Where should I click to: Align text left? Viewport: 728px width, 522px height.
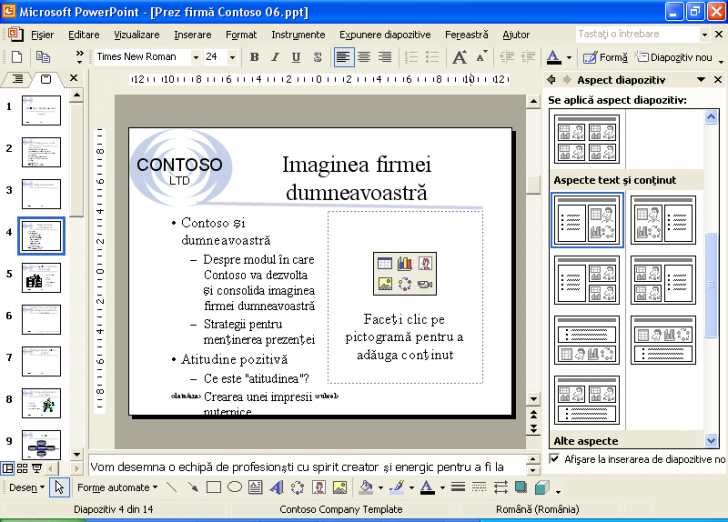click(x=343, y=57)
